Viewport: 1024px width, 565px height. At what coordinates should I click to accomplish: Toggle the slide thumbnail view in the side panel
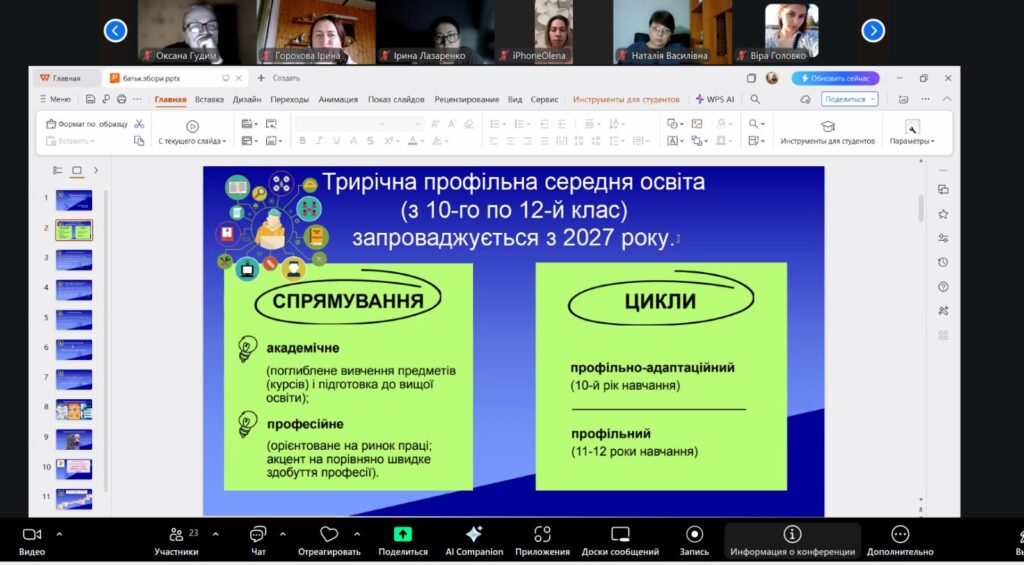coord(76,171)
